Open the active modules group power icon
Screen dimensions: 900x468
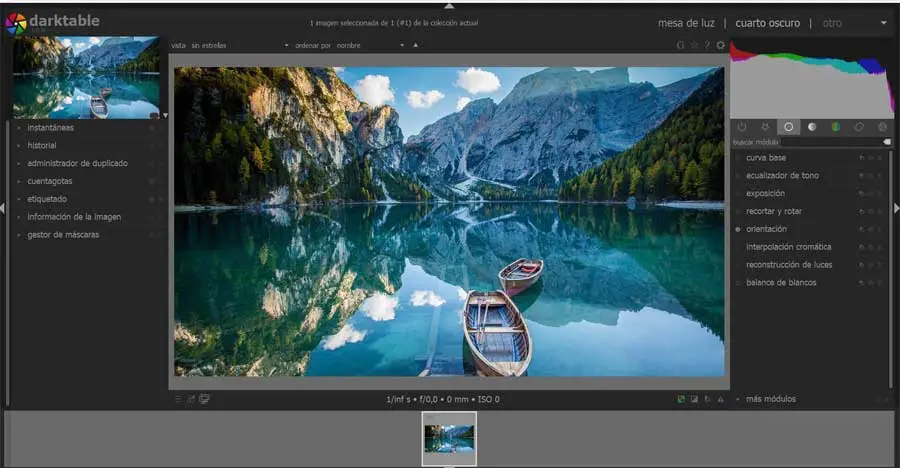[x=742, y=126]
